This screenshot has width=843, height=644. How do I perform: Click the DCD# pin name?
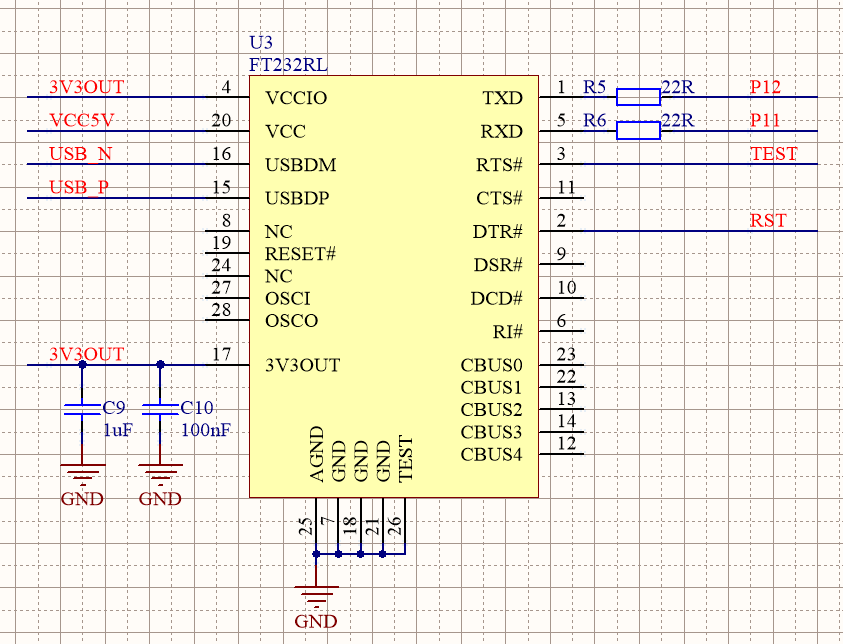pyautogui.click(x=497, y=298)
